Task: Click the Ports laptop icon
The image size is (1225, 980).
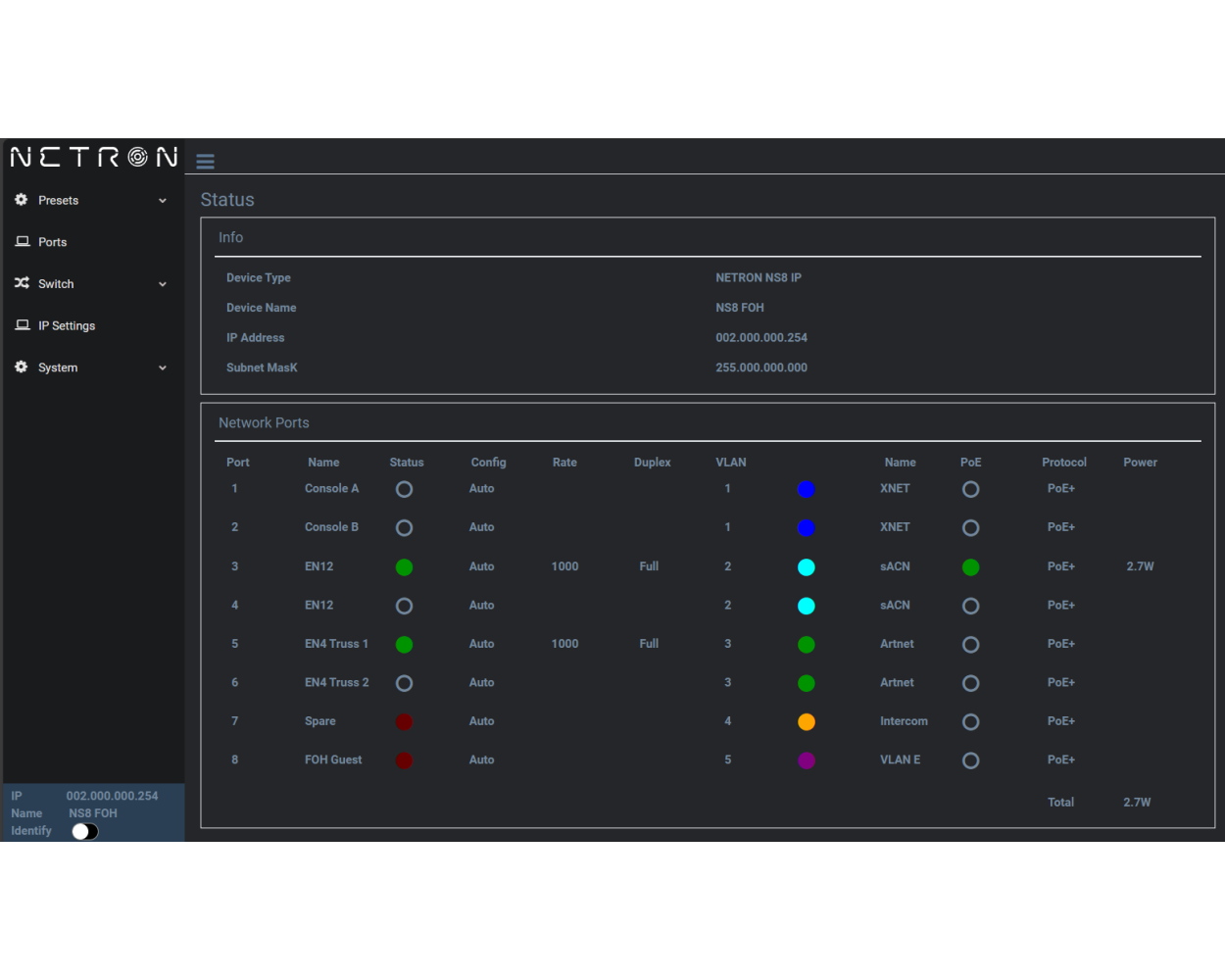Action: coord(23,242)
